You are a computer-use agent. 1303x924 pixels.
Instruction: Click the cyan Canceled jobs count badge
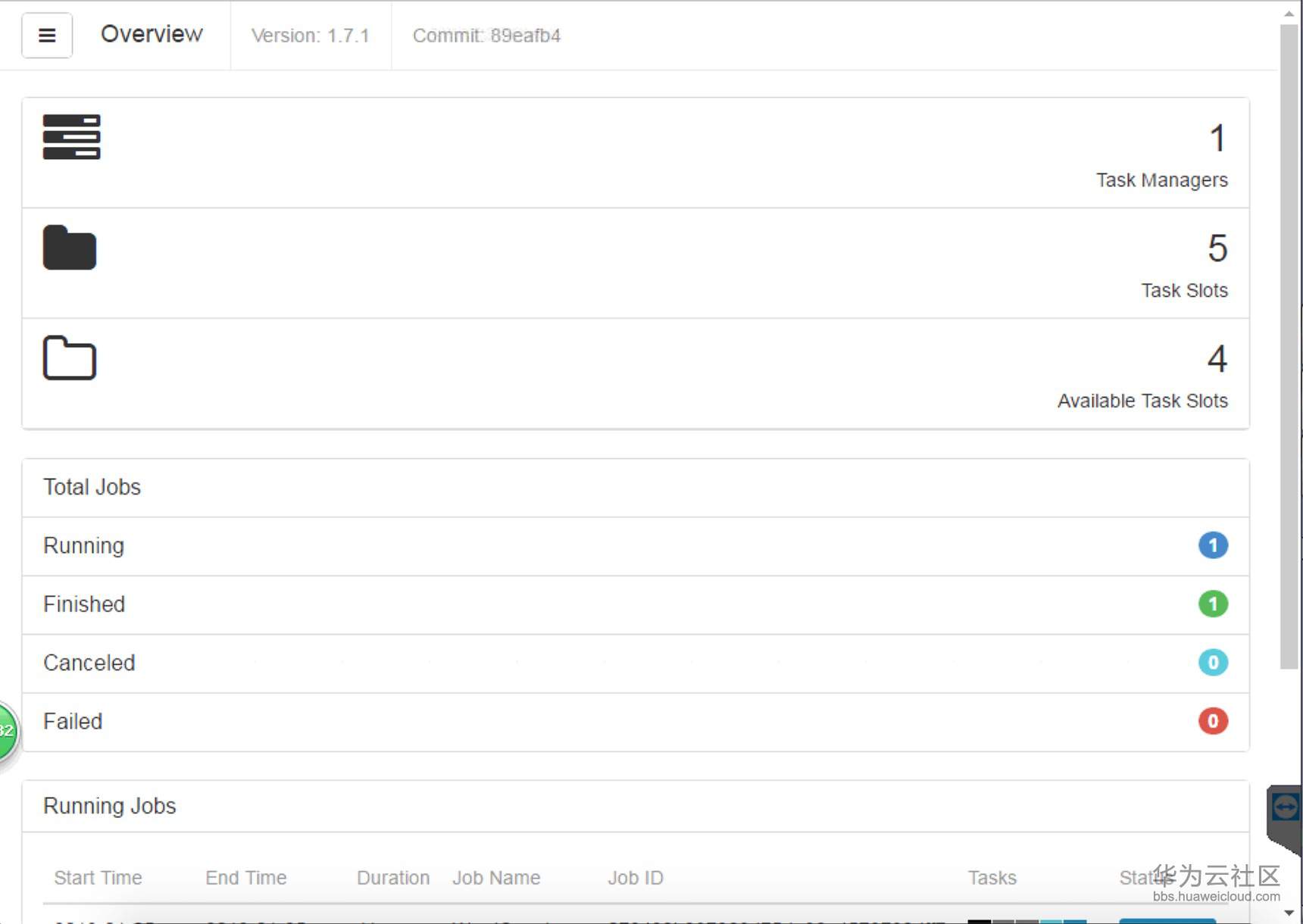click(1213, 663)
